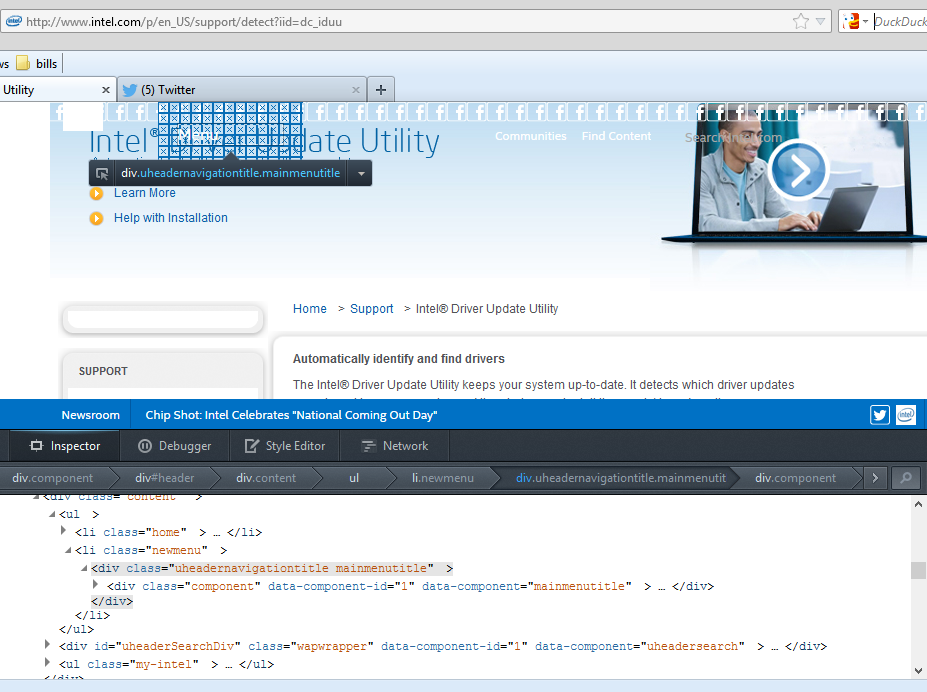This screenshot has height=692, width=927.
Task: Open the Chip Shot news headline
Action: coord(291,415)
